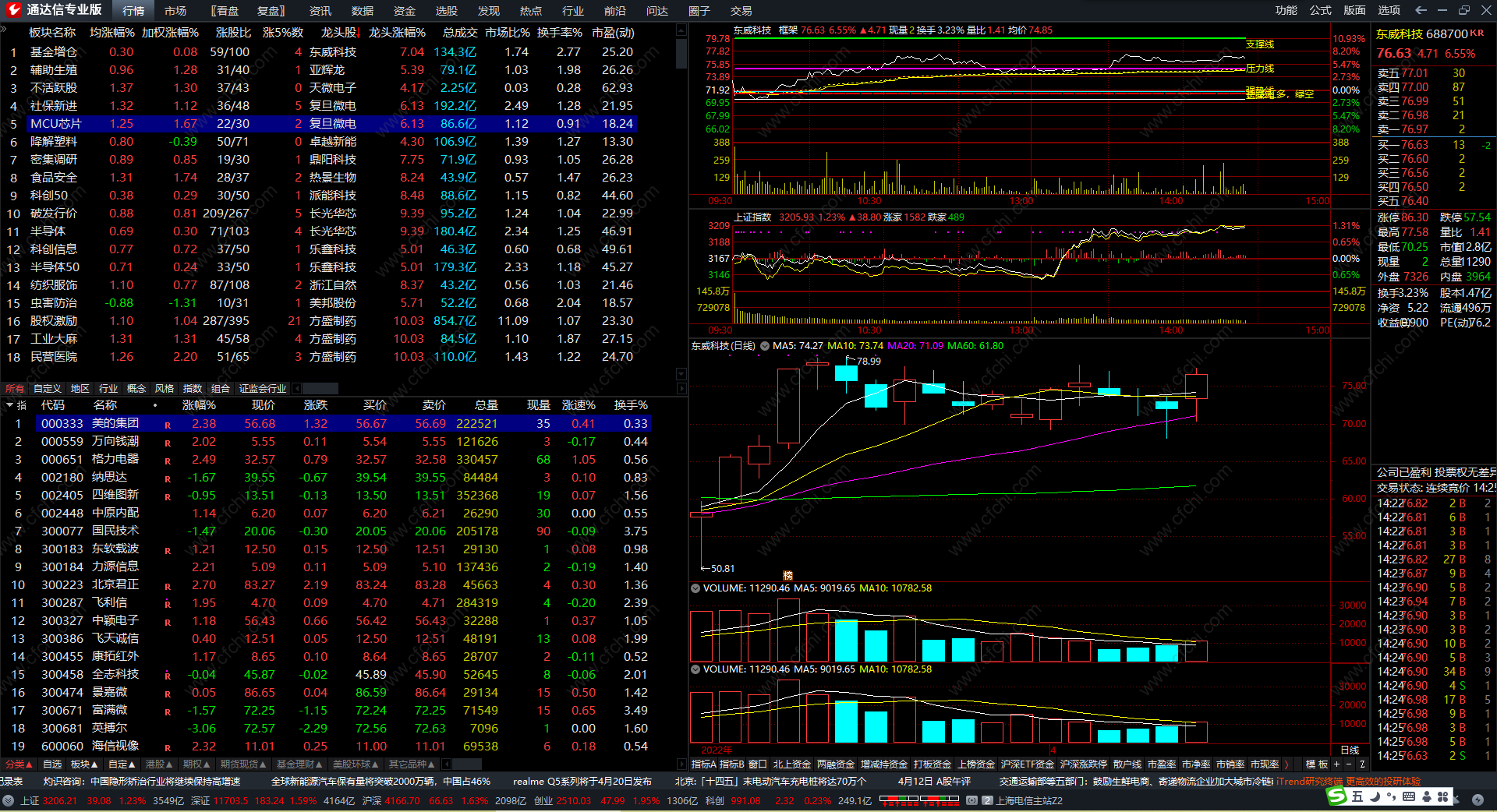The width and height of the screenshot is (1497, 812).
Task: Click the lightning icon in the status bar
Action: (1478, 800)
